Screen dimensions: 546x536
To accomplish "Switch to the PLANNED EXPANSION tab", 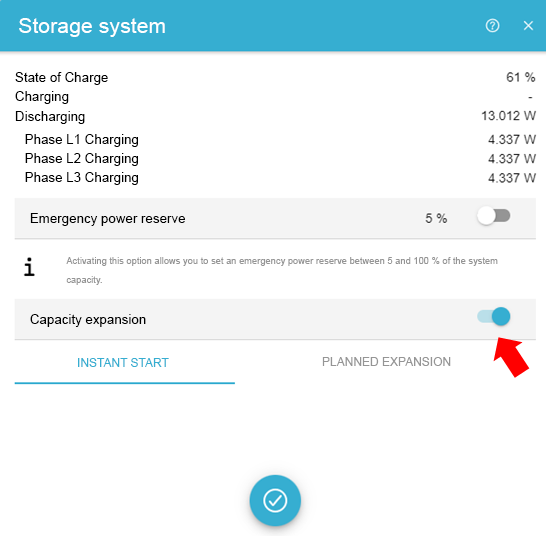I will [x=386, y=362].
